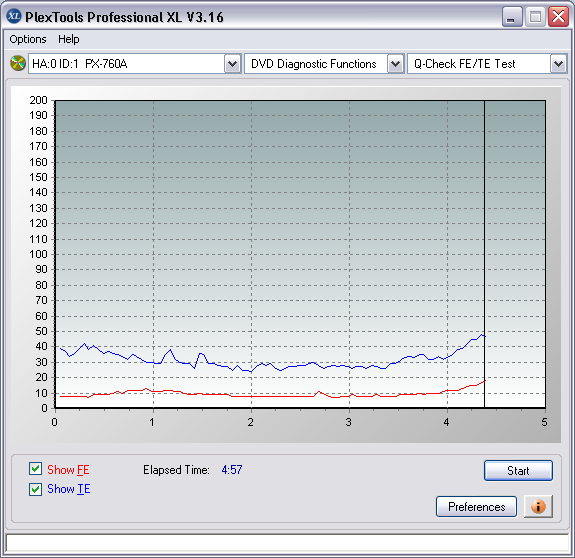The width and height of the screenshot is (575, 558).
Task: Close the PlexTools window
Action: (558, 17)
